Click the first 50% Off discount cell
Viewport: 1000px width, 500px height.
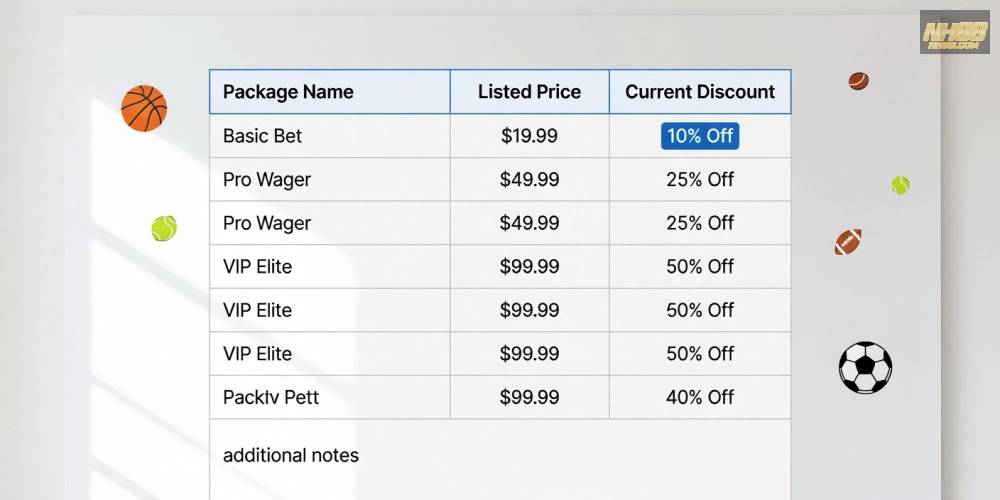(x=700, y=267)
